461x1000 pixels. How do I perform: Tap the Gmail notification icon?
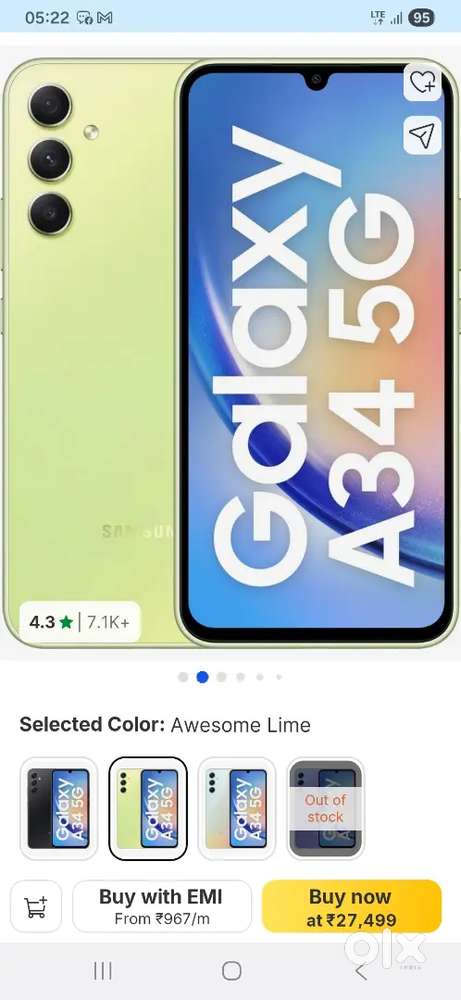click(105, 18)
